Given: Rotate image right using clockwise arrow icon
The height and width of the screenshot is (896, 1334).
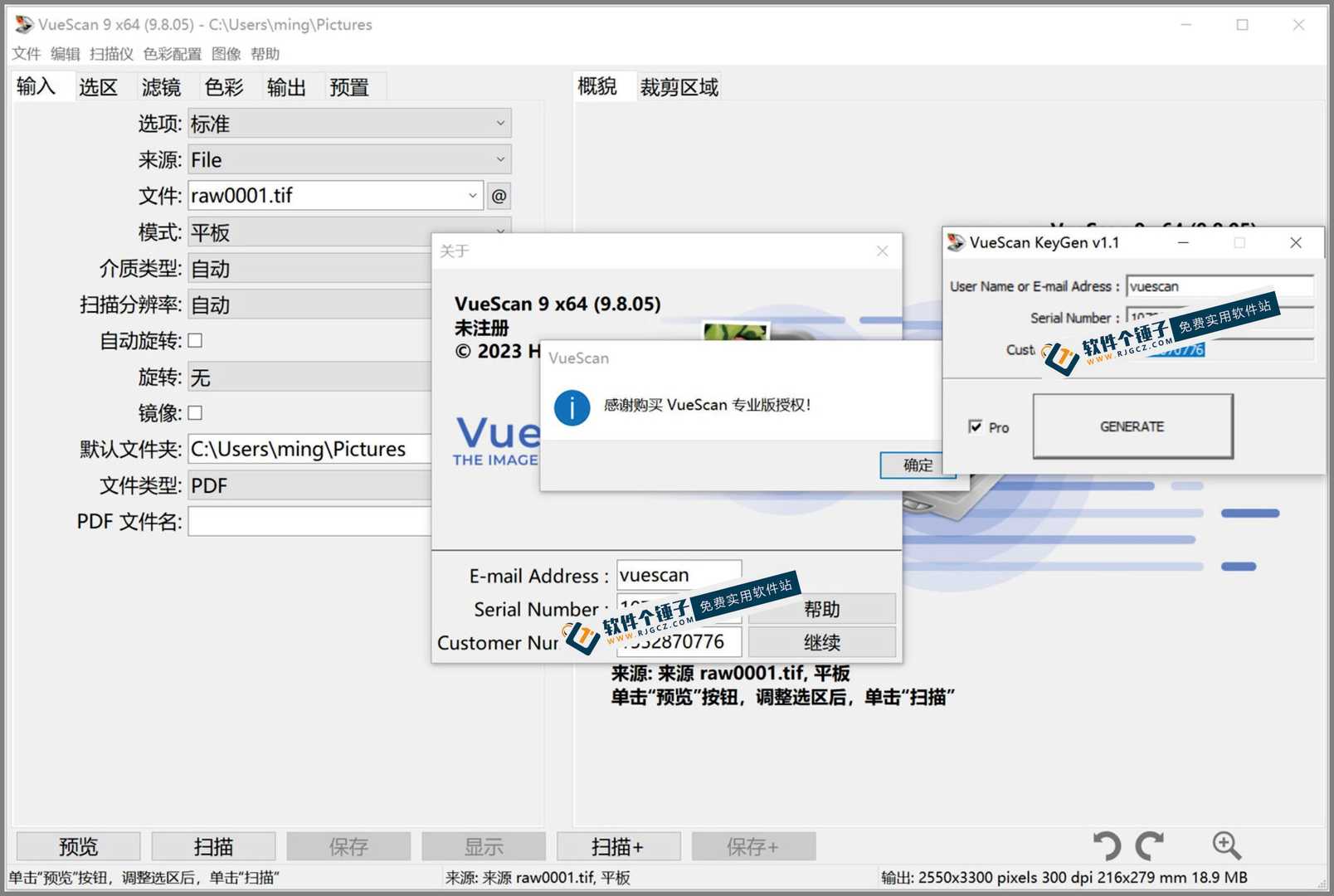Looking at the screenshot, I should coord(1149,845).
